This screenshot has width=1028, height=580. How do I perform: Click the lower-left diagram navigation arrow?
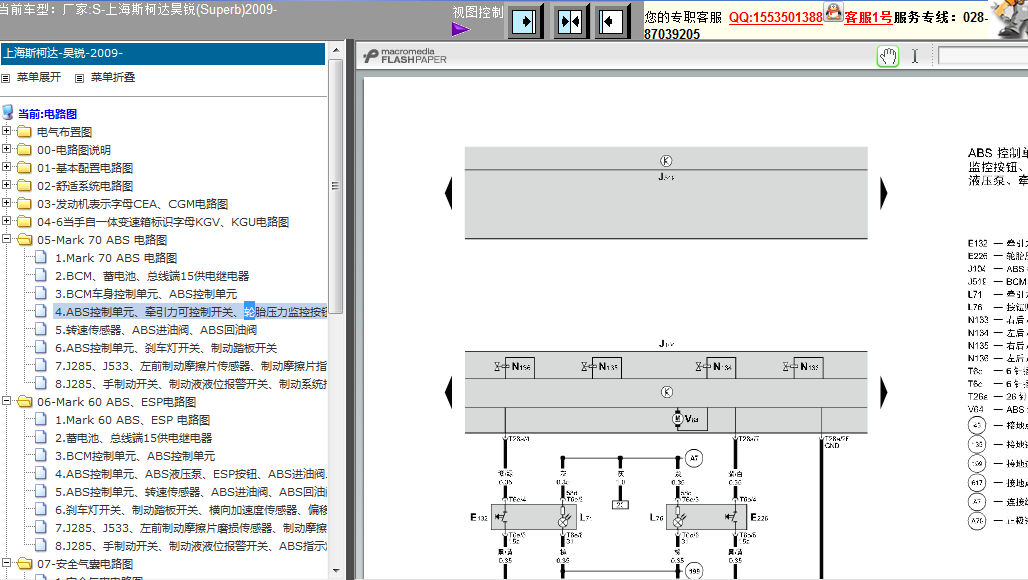coord(448,392)
